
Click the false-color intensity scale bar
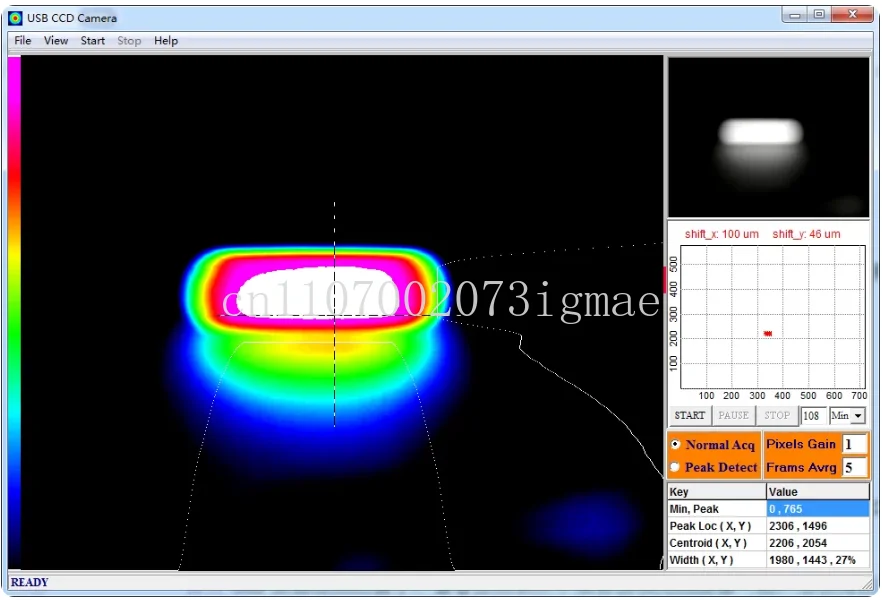coord(14,312)
